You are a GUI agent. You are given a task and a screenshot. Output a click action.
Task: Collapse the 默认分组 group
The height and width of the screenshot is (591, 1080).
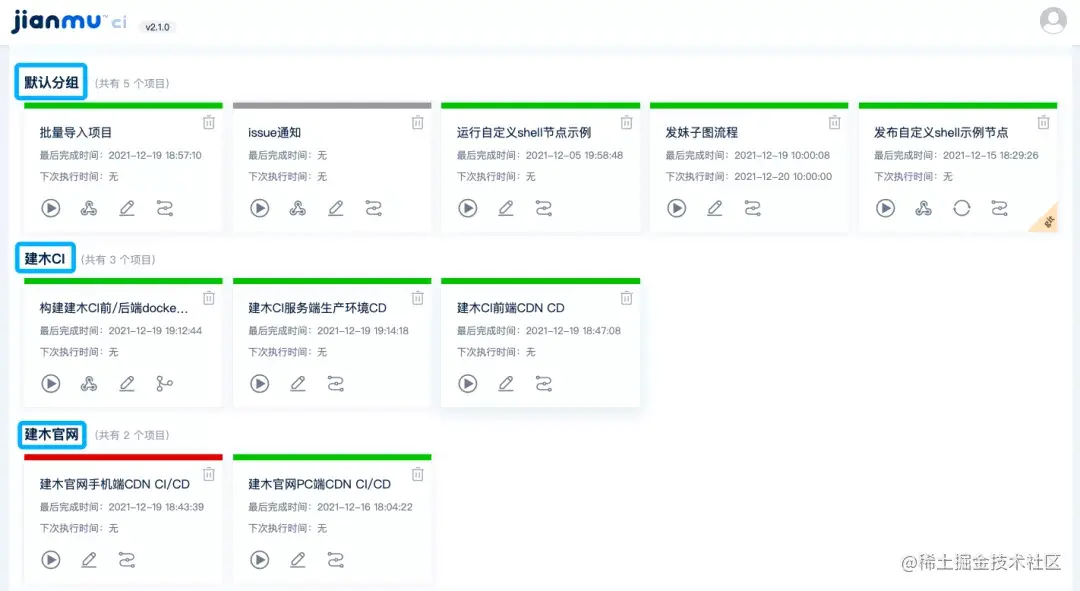coord(50,82)
